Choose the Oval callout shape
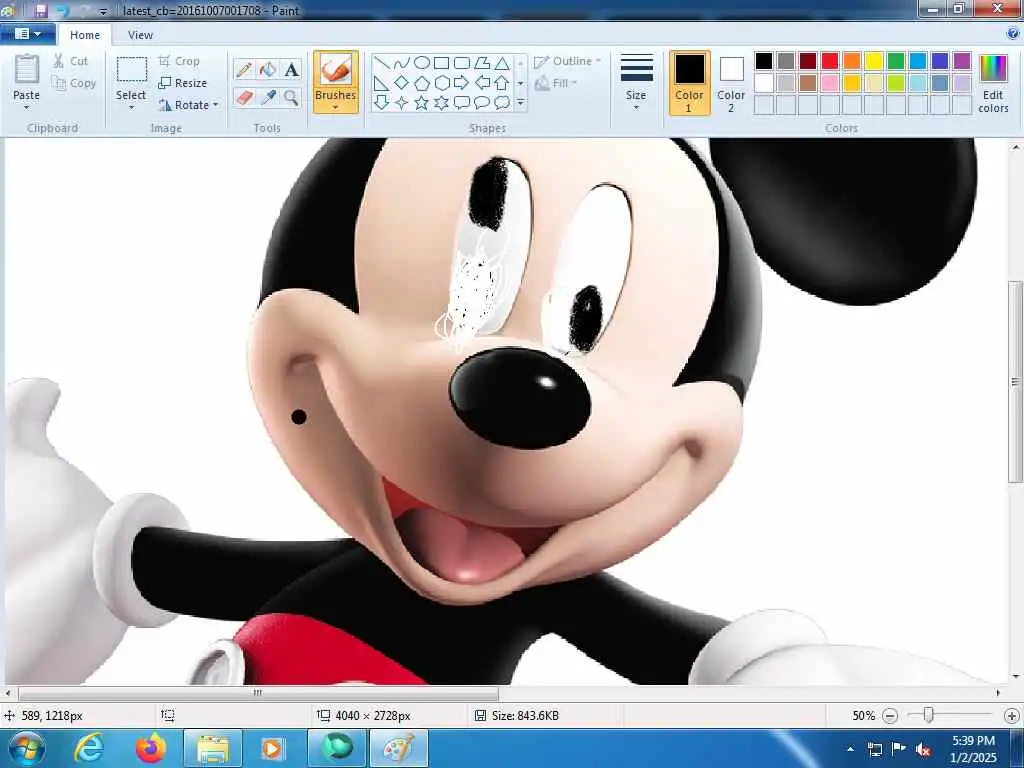1024x768 pixels. click(482, 103)
